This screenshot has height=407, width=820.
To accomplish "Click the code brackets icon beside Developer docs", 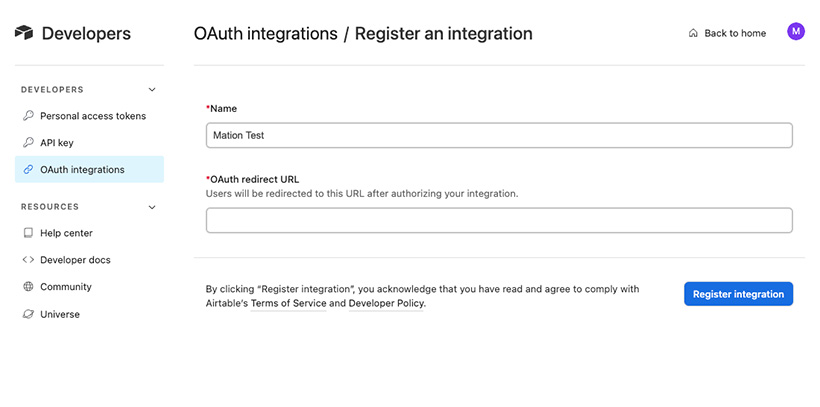I will click(x=28, y=259).
